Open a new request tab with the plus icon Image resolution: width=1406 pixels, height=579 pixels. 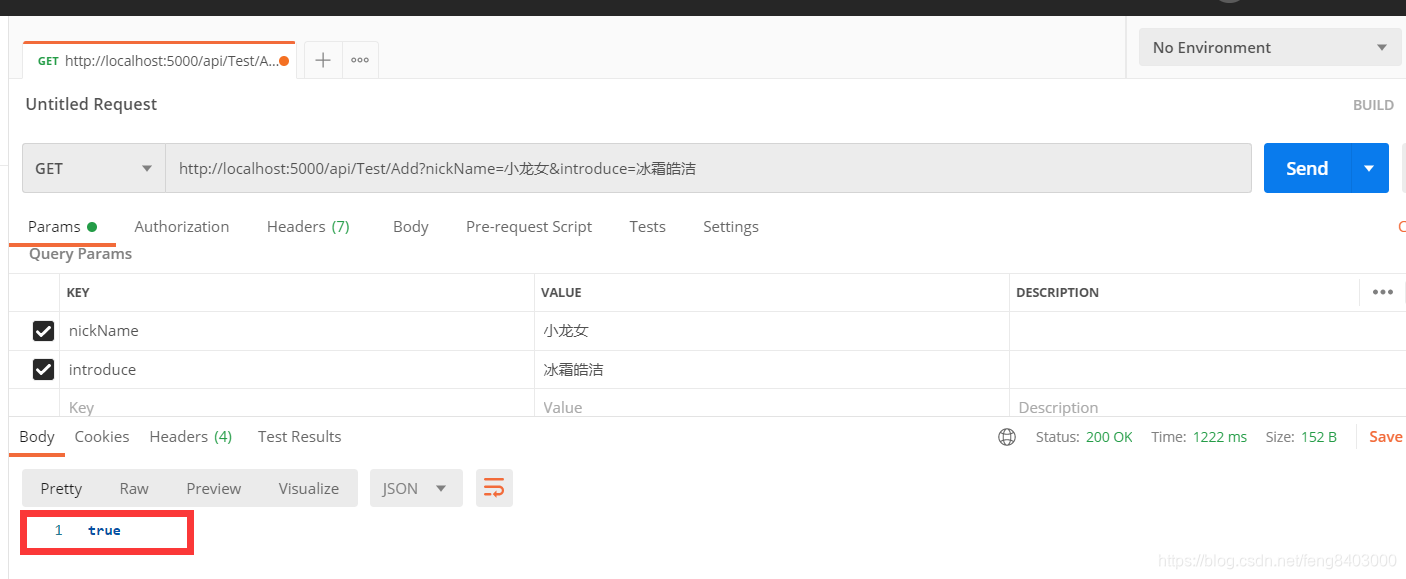click(322, 60)
